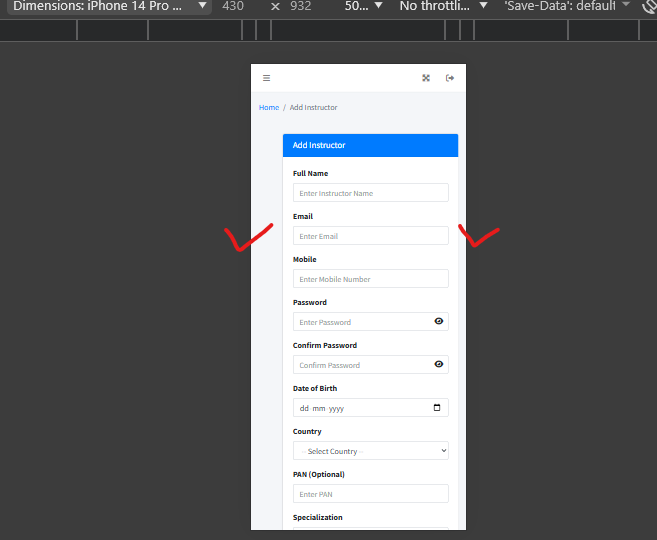Toggle fullscreen using the expand icon
Viewport: 657px width, 540px height.
click(x=426, y=78)
